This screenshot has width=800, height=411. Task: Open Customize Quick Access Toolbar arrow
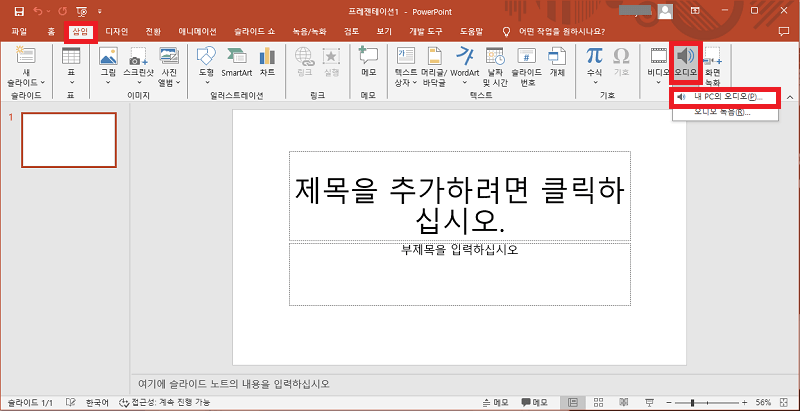[x=99, y=11]
